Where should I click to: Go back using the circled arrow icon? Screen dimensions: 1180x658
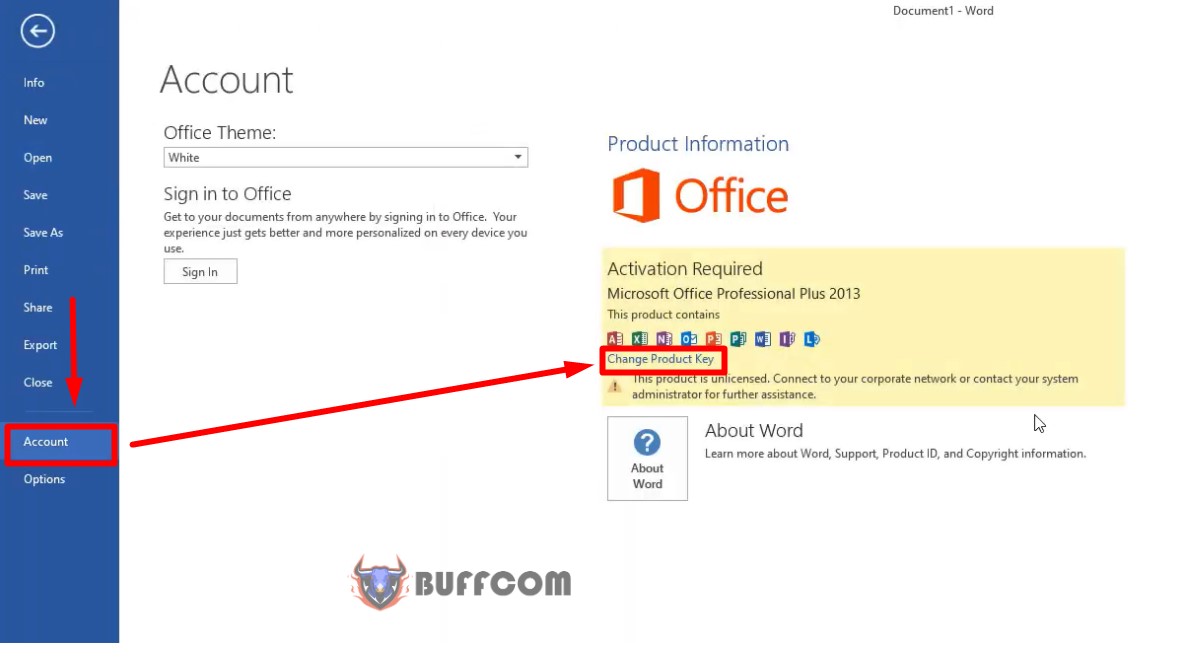pyautogui.click(x=38, y=31)
